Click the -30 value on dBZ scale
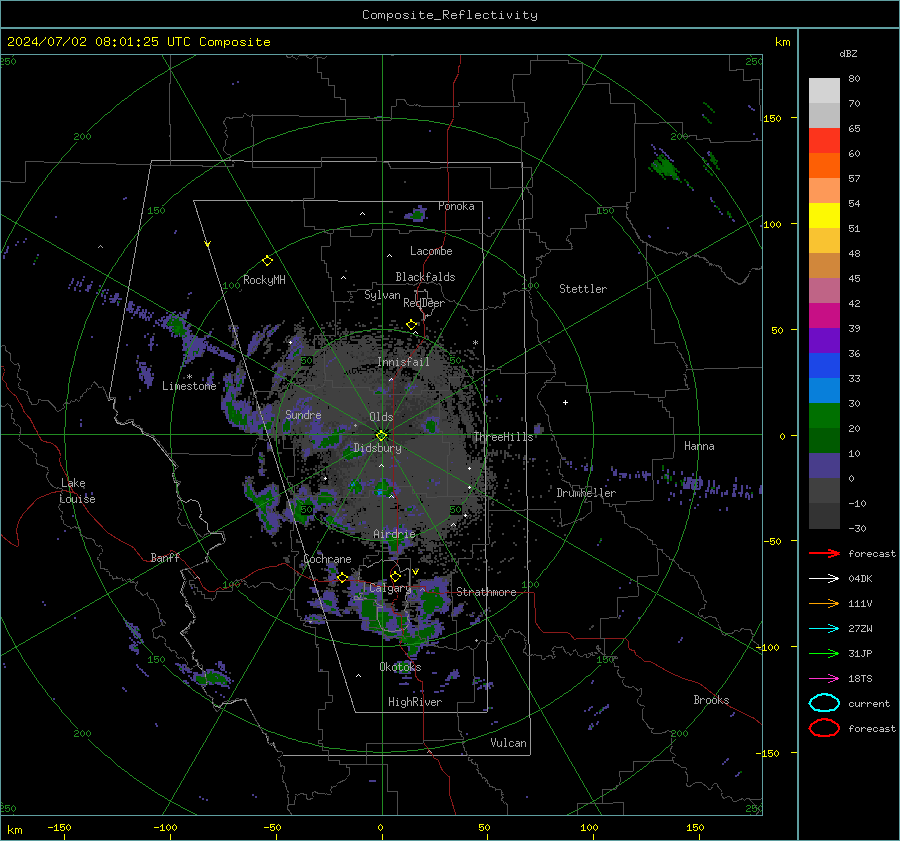The height and width of the screenshot is (841, 900). tap(857, 528)
